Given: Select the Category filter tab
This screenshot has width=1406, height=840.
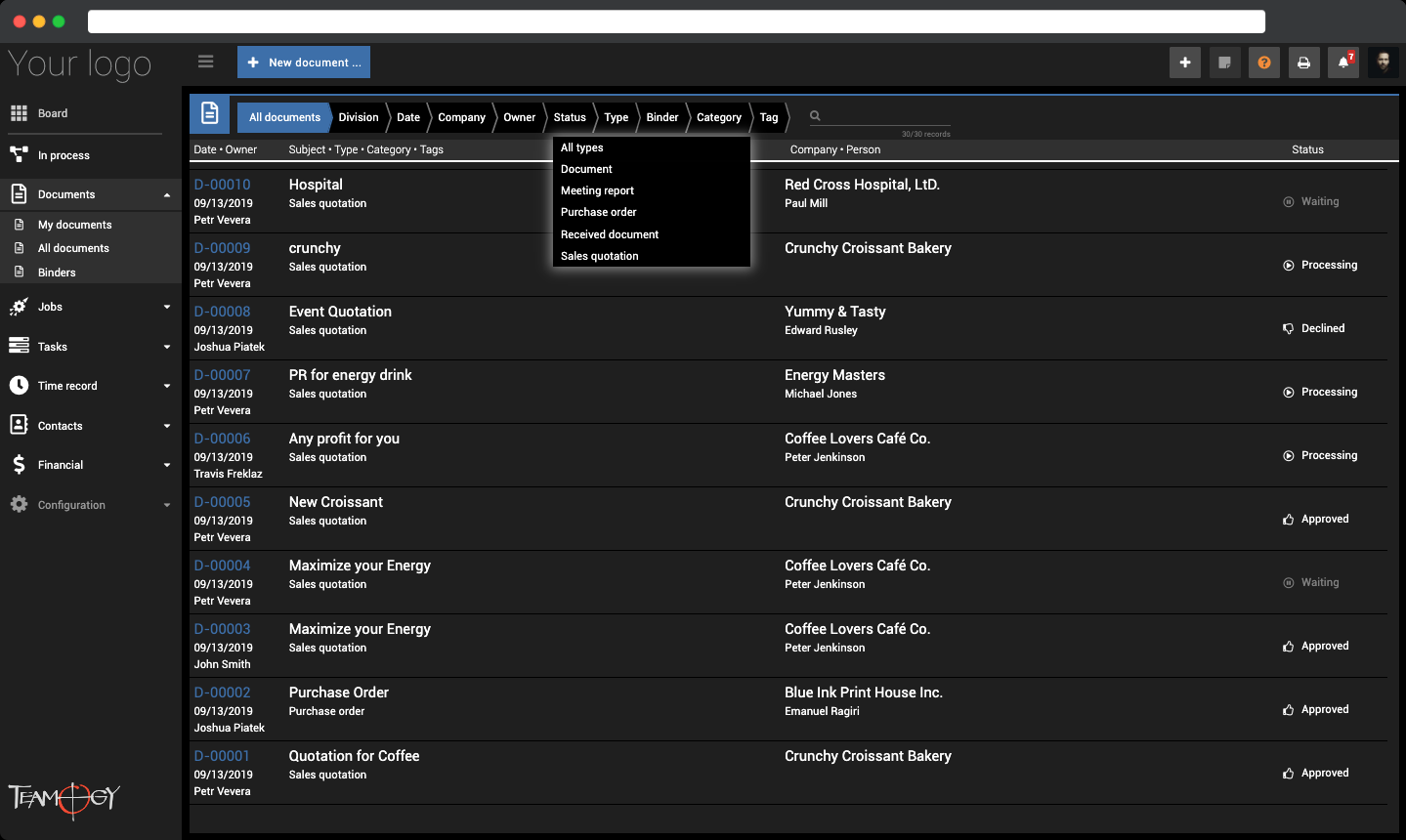Looking at the screenshot, I should point(719,117).
